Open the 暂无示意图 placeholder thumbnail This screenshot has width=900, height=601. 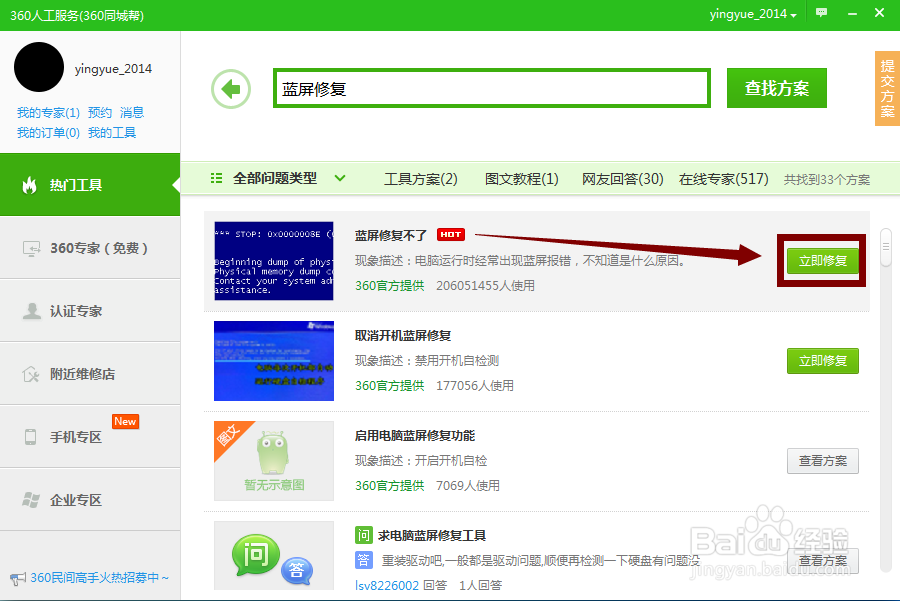click(x=274, y=461)
